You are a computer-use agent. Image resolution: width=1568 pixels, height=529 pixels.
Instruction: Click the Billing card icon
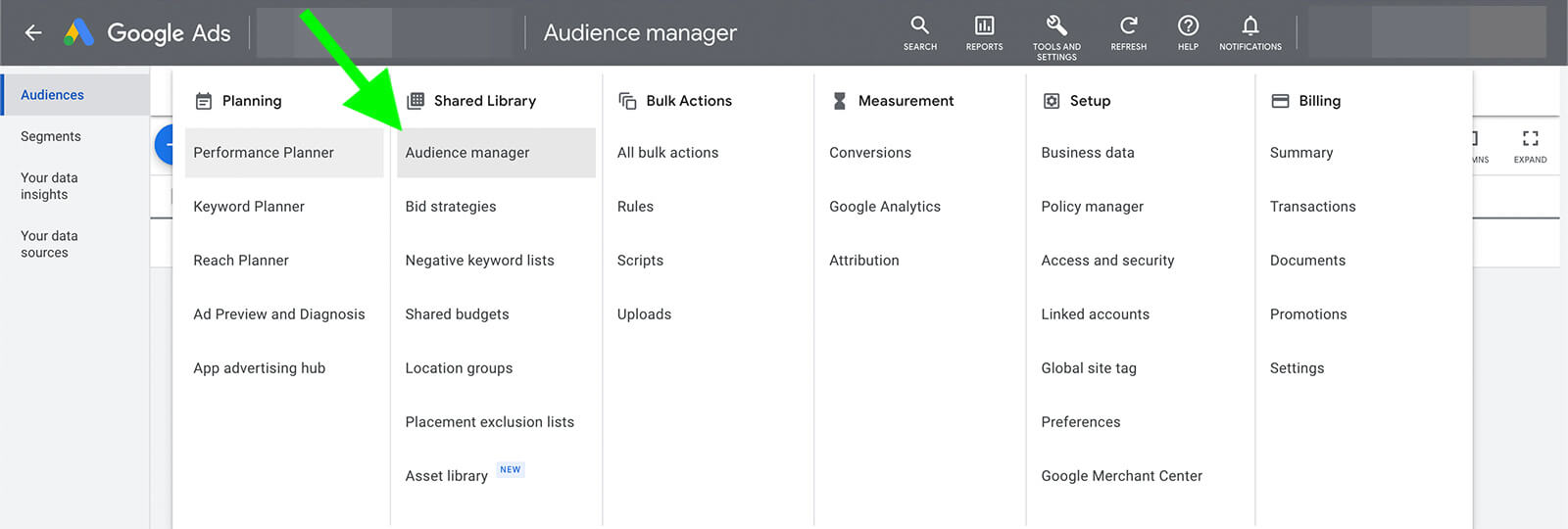(1280, 101)
